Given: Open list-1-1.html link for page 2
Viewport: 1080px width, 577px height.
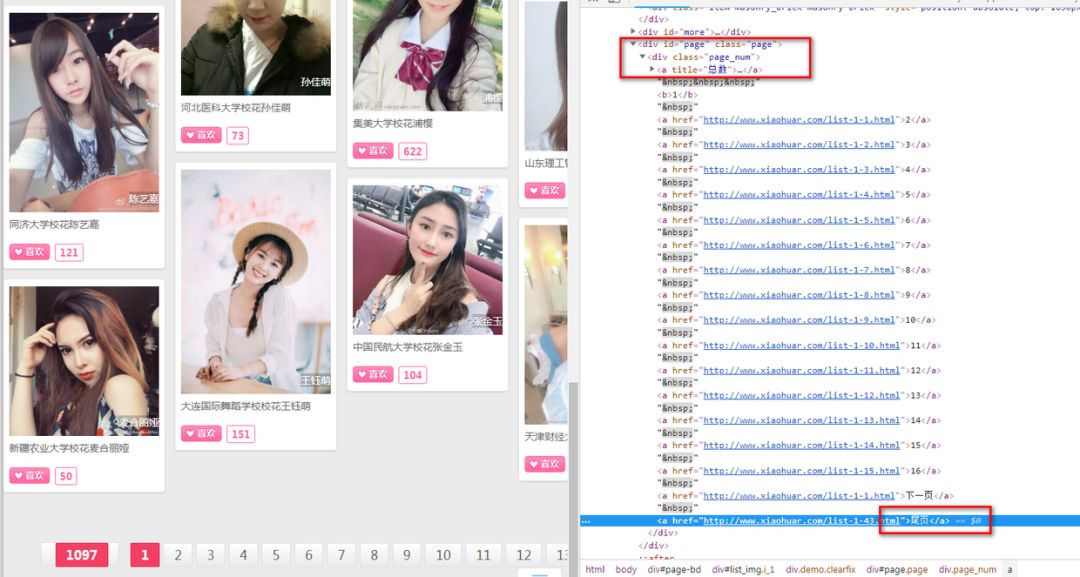Looking at the screenshot, I should coord(799,120).
